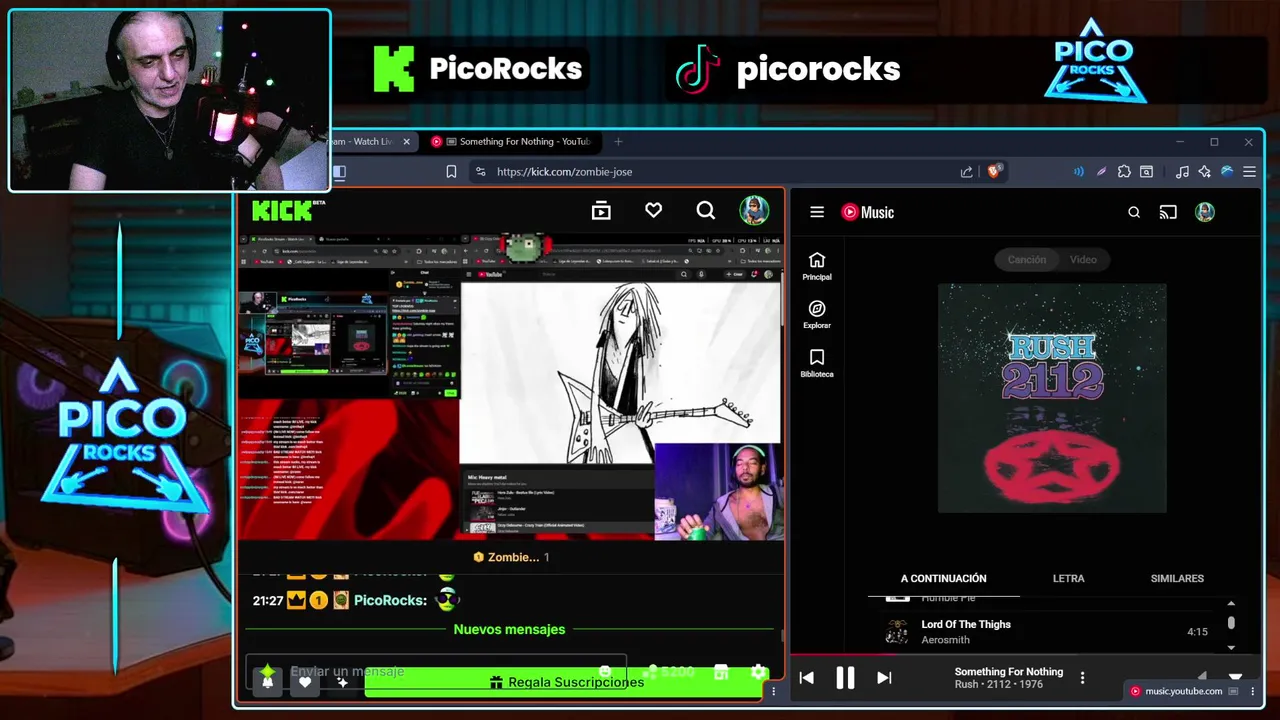This screenshot has width=1280, height=720.
Task: Open the Kick browse videos icon
Action: point(601,210)
